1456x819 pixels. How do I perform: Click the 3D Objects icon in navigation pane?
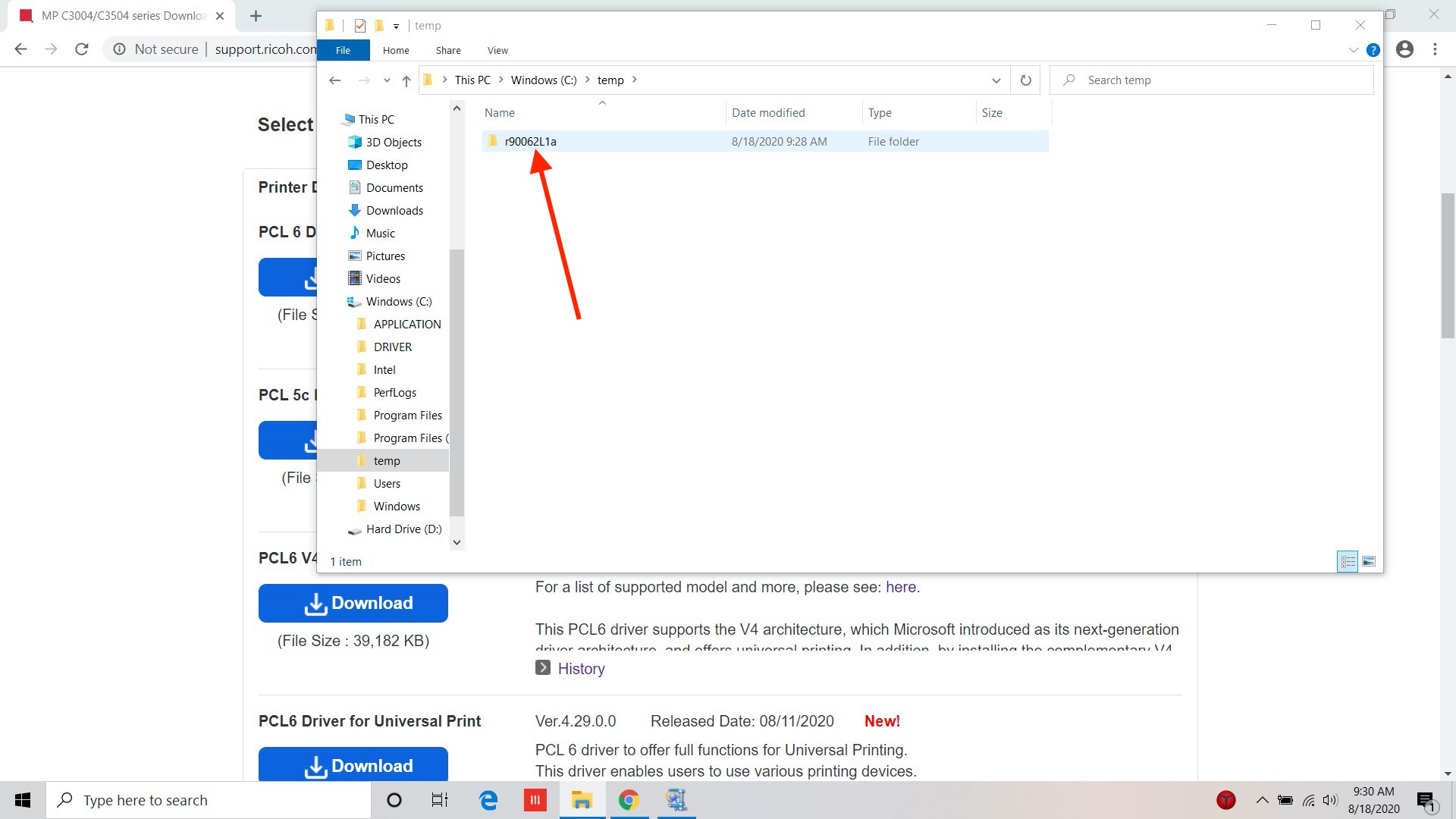(354, 142)
